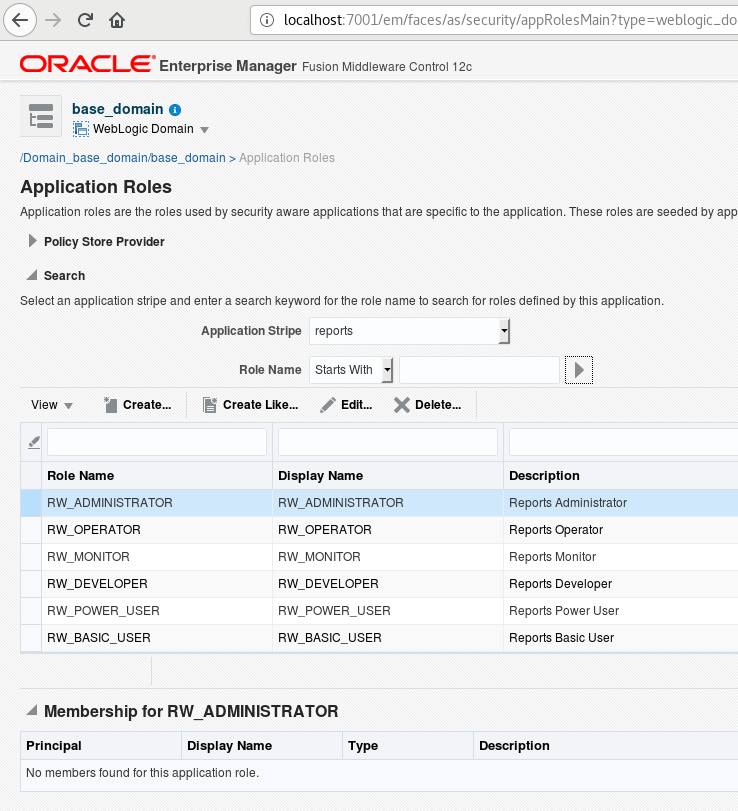738x811 pixels.
Task: Follow the /Domain_base_domain/base_domain breadcrumb link
Action: click(x=122, y=157)
